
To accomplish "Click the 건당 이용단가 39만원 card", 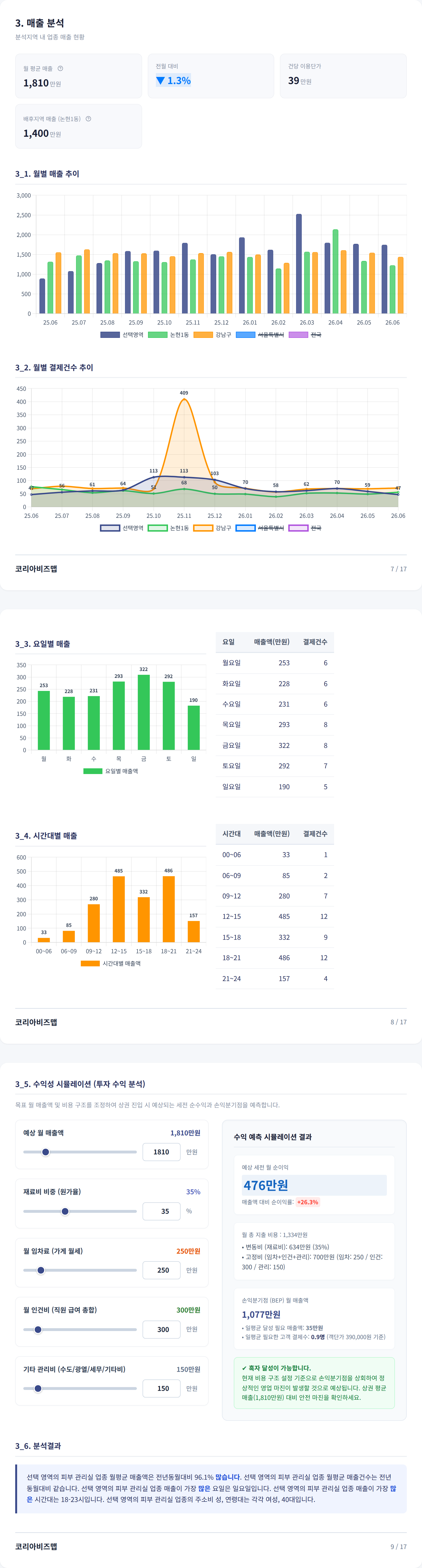I will click(x=343, y=76).
